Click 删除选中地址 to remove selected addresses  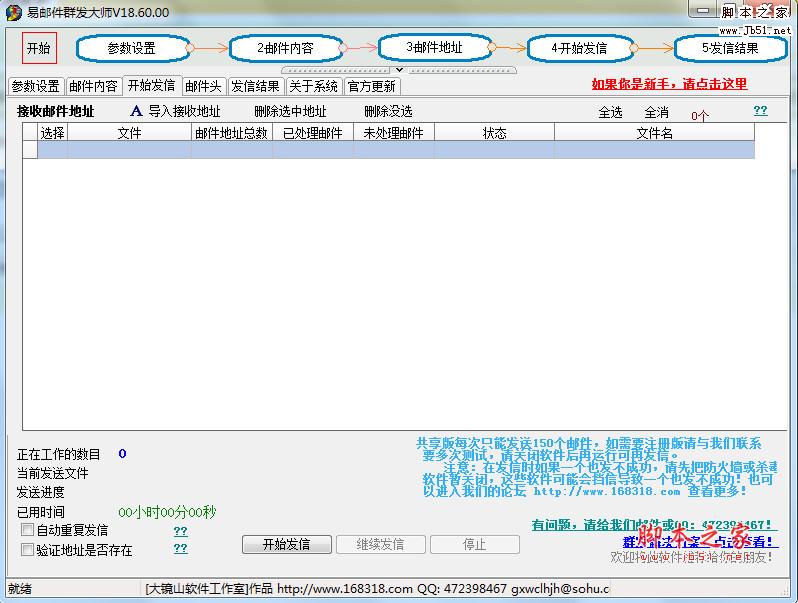point(290,112)
